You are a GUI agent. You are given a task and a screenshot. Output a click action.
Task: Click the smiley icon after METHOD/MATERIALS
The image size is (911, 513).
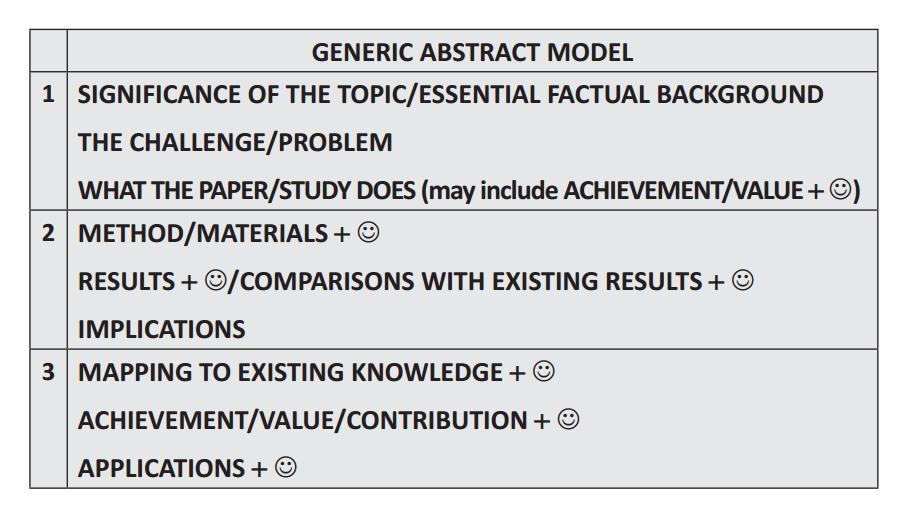tap(368, 232)
